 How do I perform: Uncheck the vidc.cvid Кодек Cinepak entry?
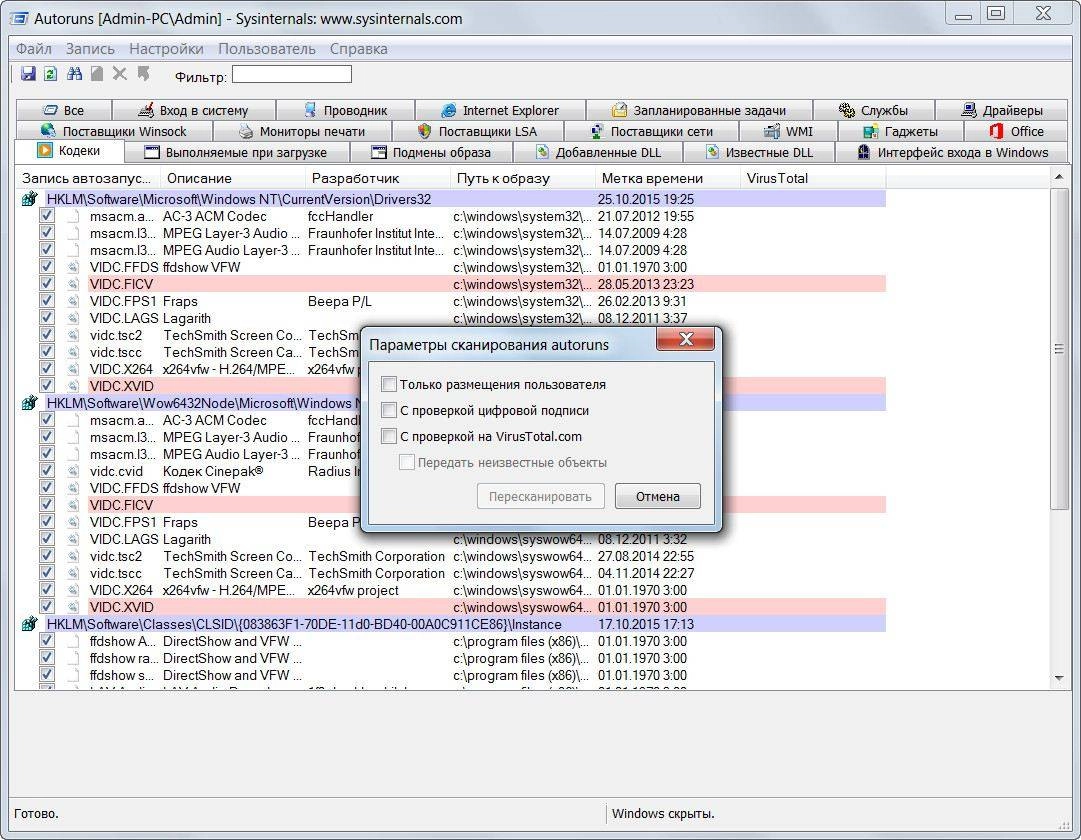(x=46, y=471)
